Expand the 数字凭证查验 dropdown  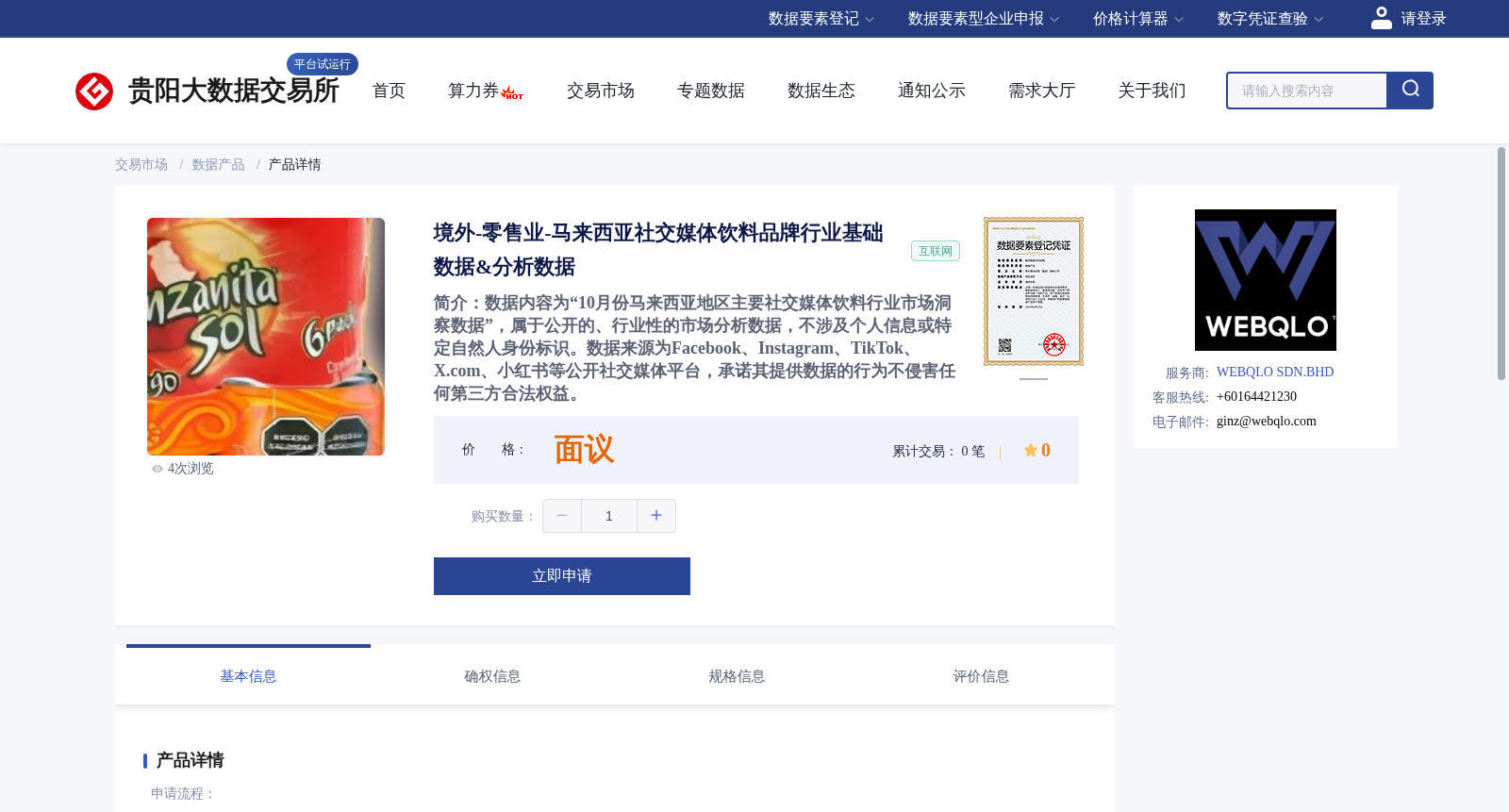coord(1269,19)
